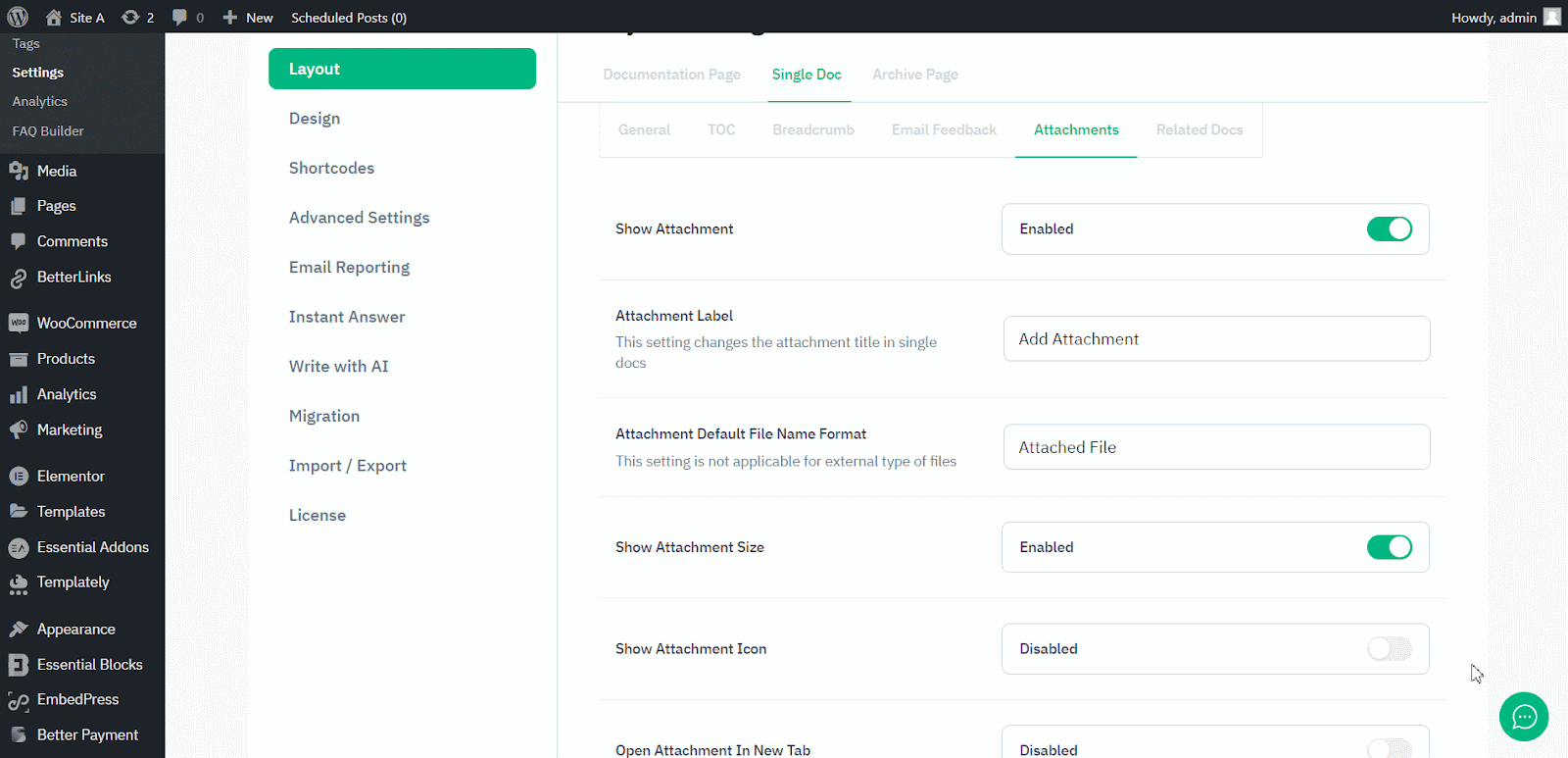Click the Essential Addons icon
Image resolution: width=1568 pixels, height=758 pixels.
pos(19,547)
